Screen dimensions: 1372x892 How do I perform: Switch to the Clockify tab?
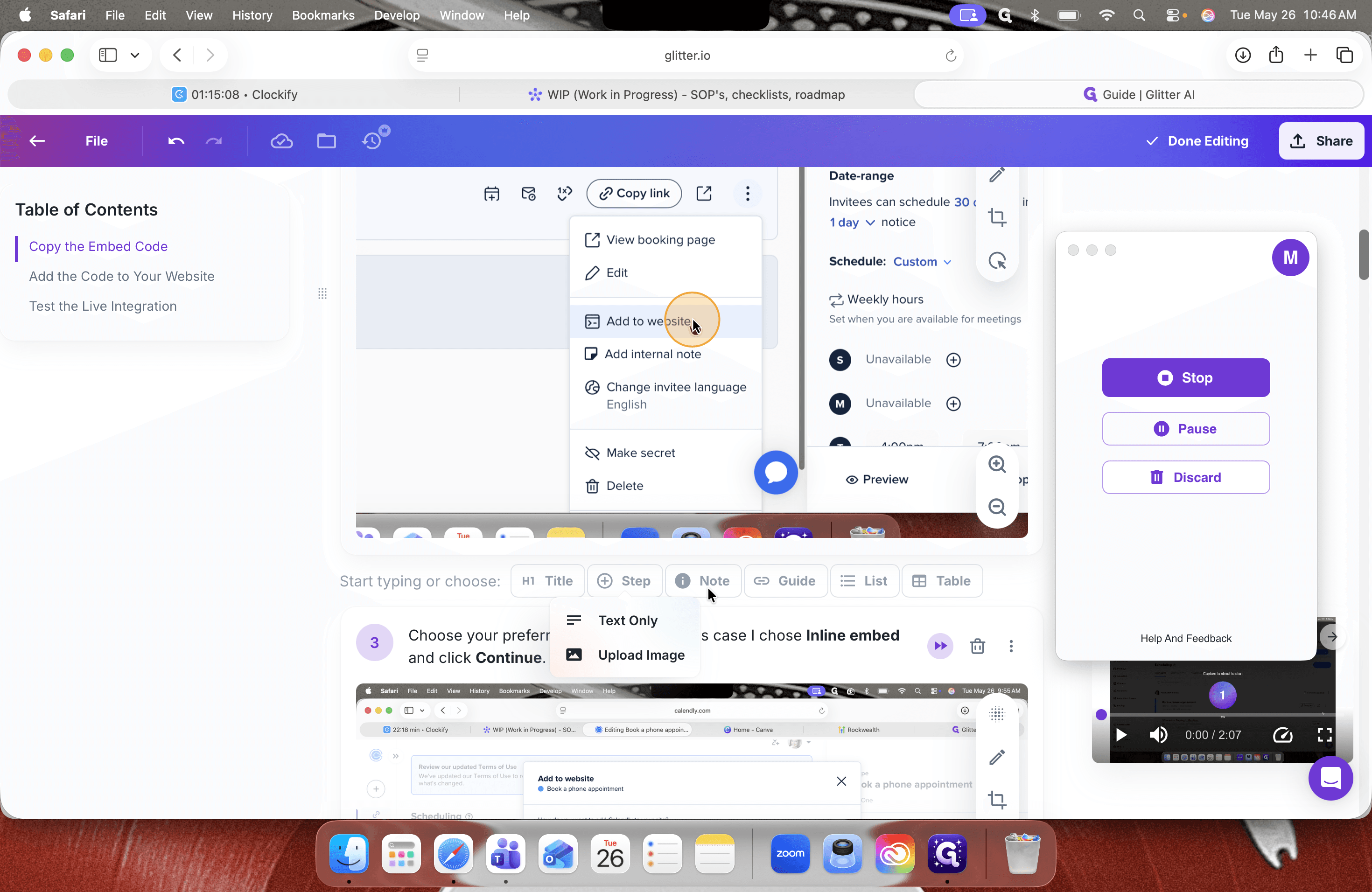pos(235,95)
